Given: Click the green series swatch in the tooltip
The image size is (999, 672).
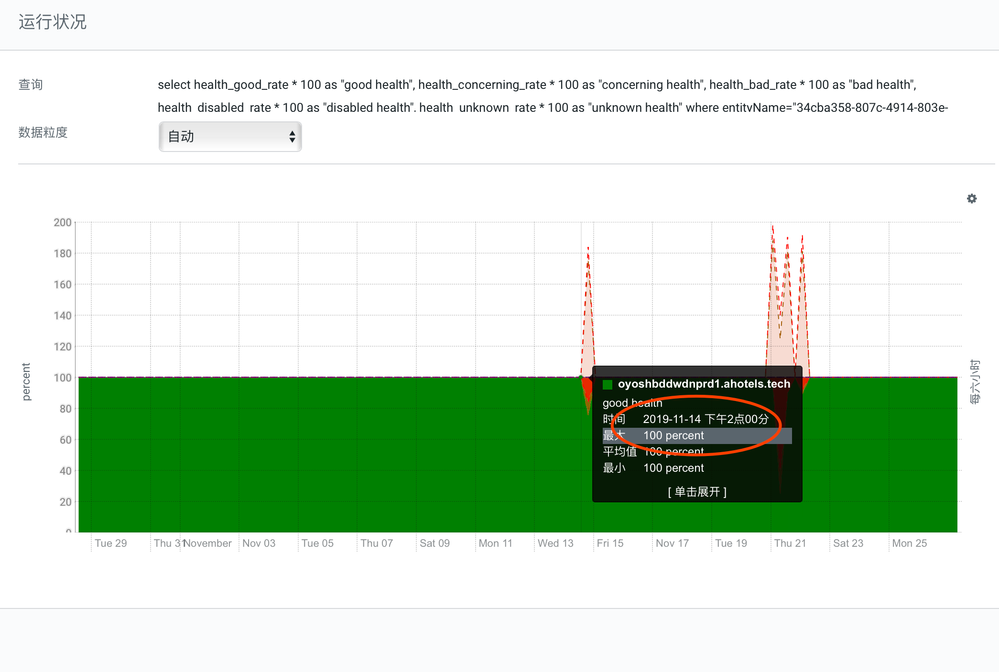Looking at the screenshot, I should pos(607,384).
